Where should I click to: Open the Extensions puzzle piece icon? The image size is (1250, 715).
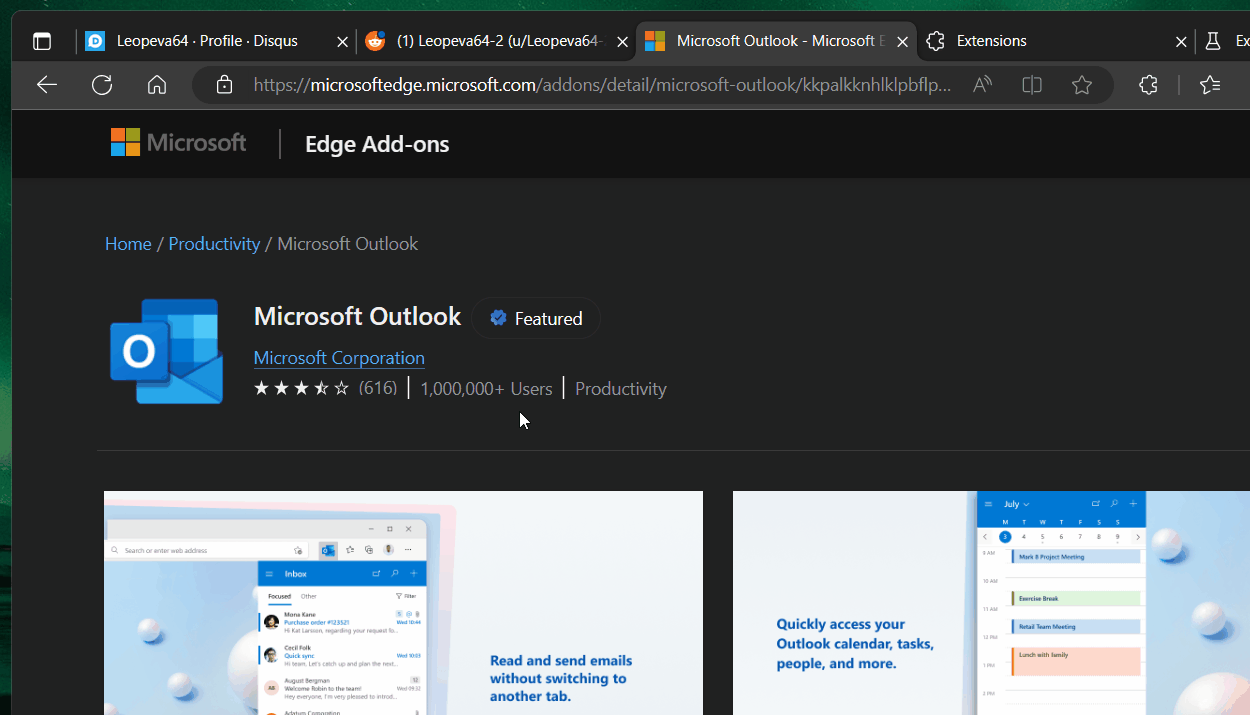[x=1146, y=85]
